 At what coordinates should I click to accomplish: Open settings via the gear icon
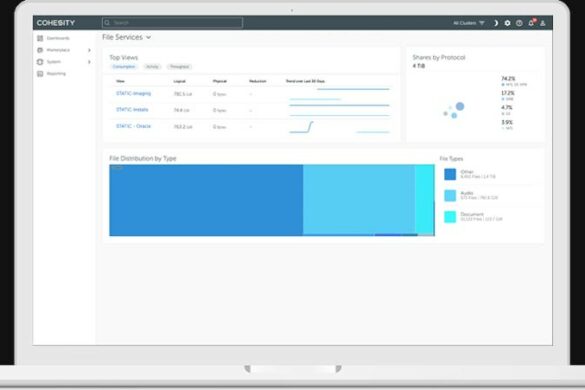click(x=507, y=23)
